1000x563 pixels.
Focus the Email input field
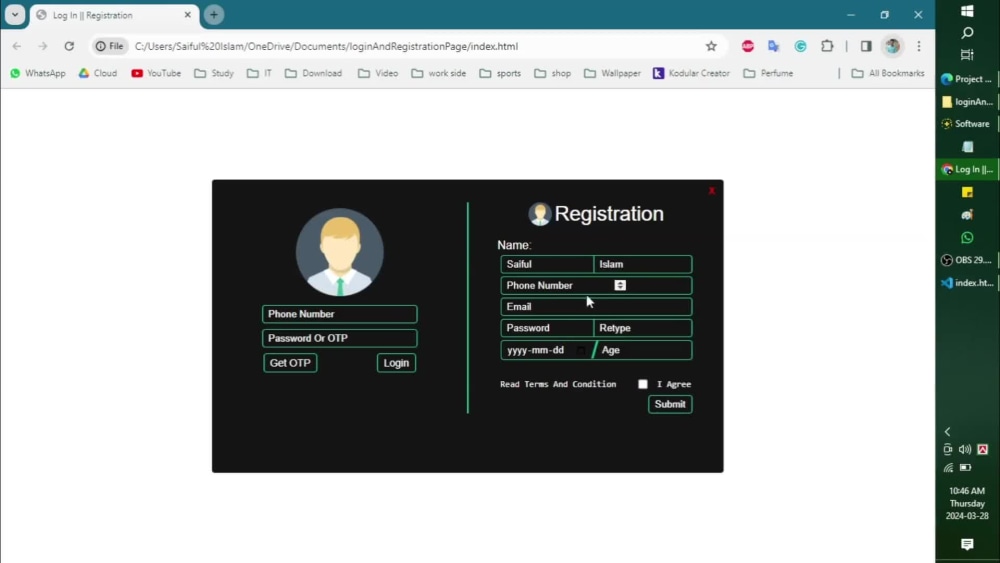pyautogui.click(x=596, y=307)
